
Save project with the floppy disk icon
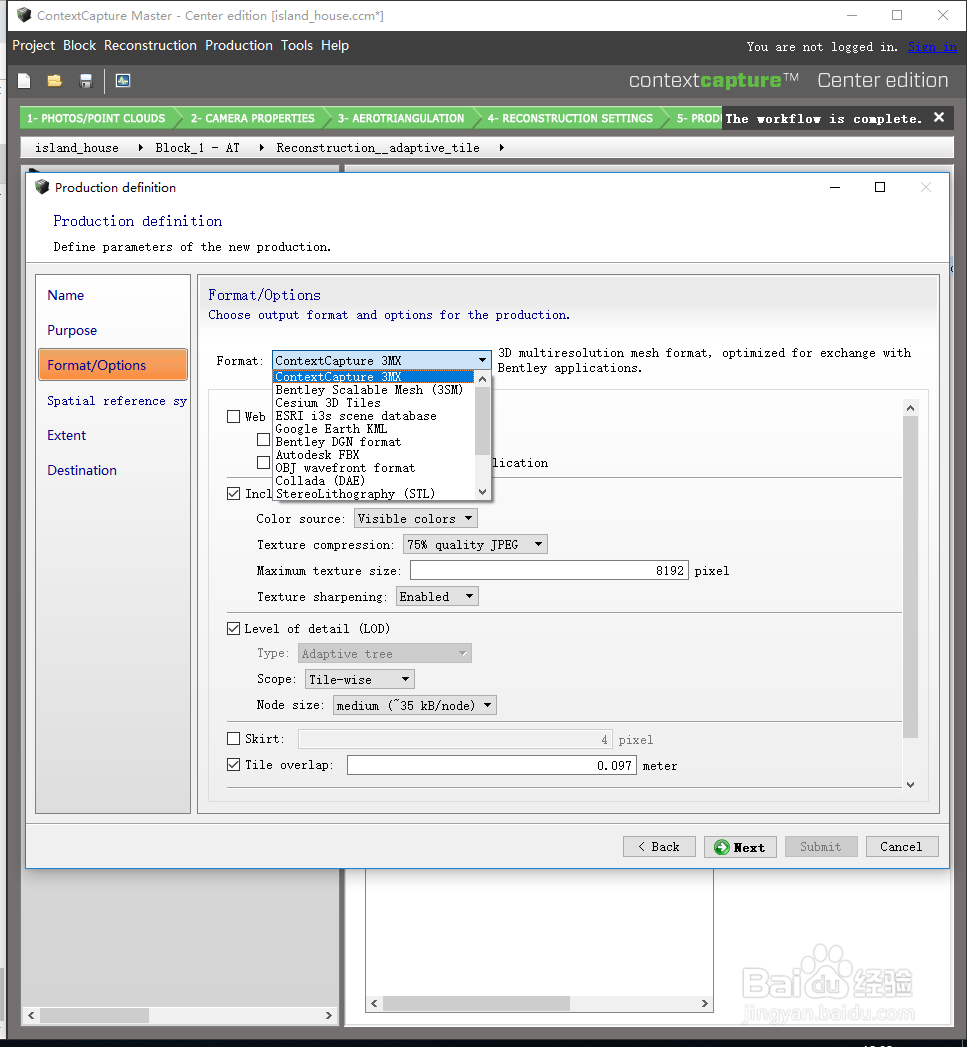click(x=85, y=81)
